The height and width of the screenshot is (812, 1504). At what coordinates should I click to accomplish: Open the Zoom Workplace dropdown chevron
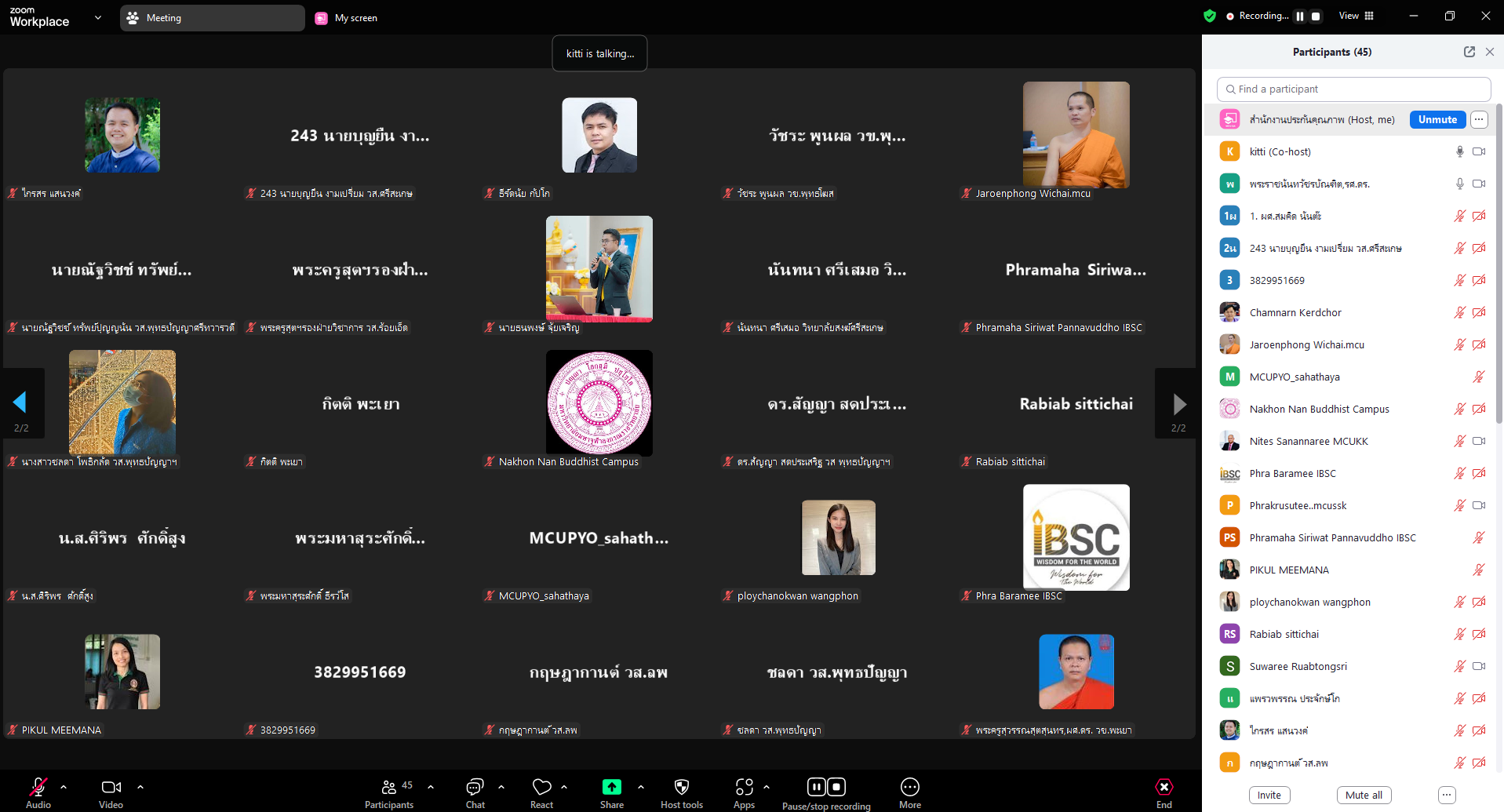pos(98,17)
